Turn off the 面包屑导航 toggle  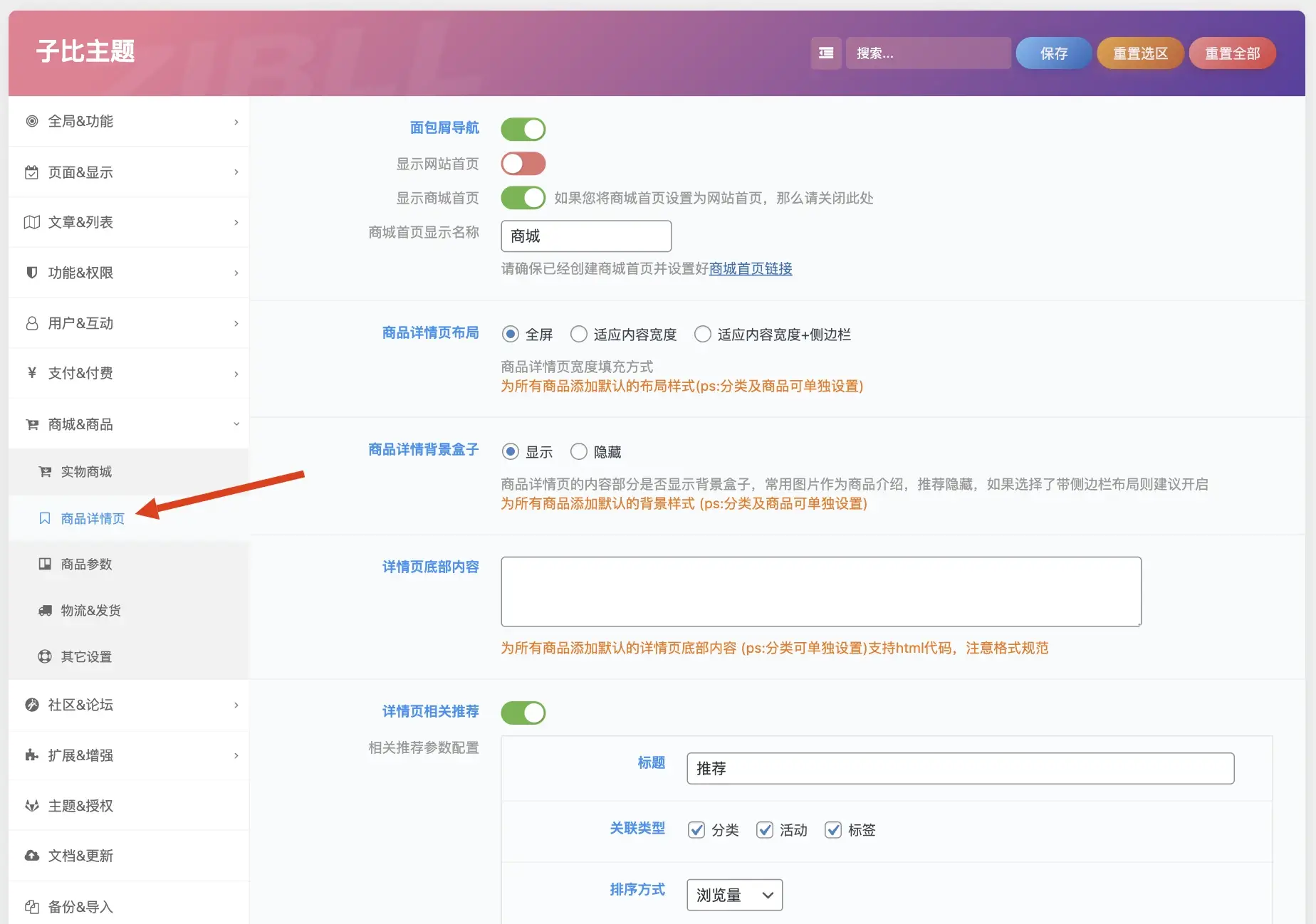tap(523, 130)
